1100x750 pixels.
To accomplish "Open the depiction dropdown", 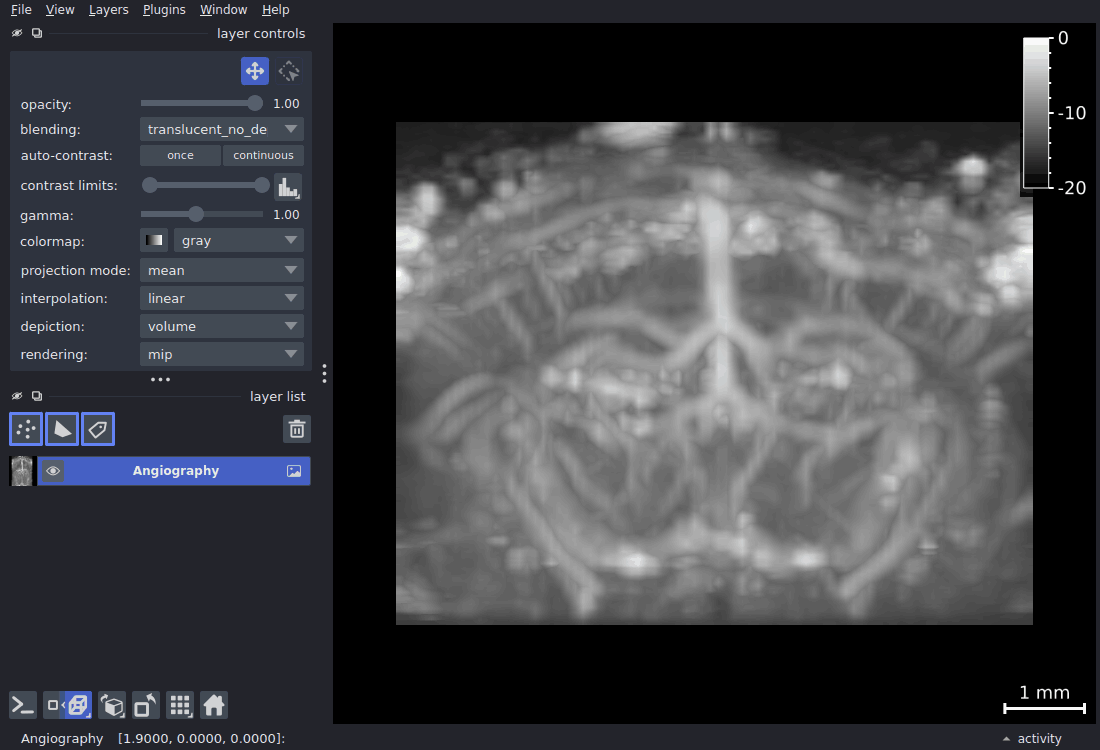I will pos(222,326).
